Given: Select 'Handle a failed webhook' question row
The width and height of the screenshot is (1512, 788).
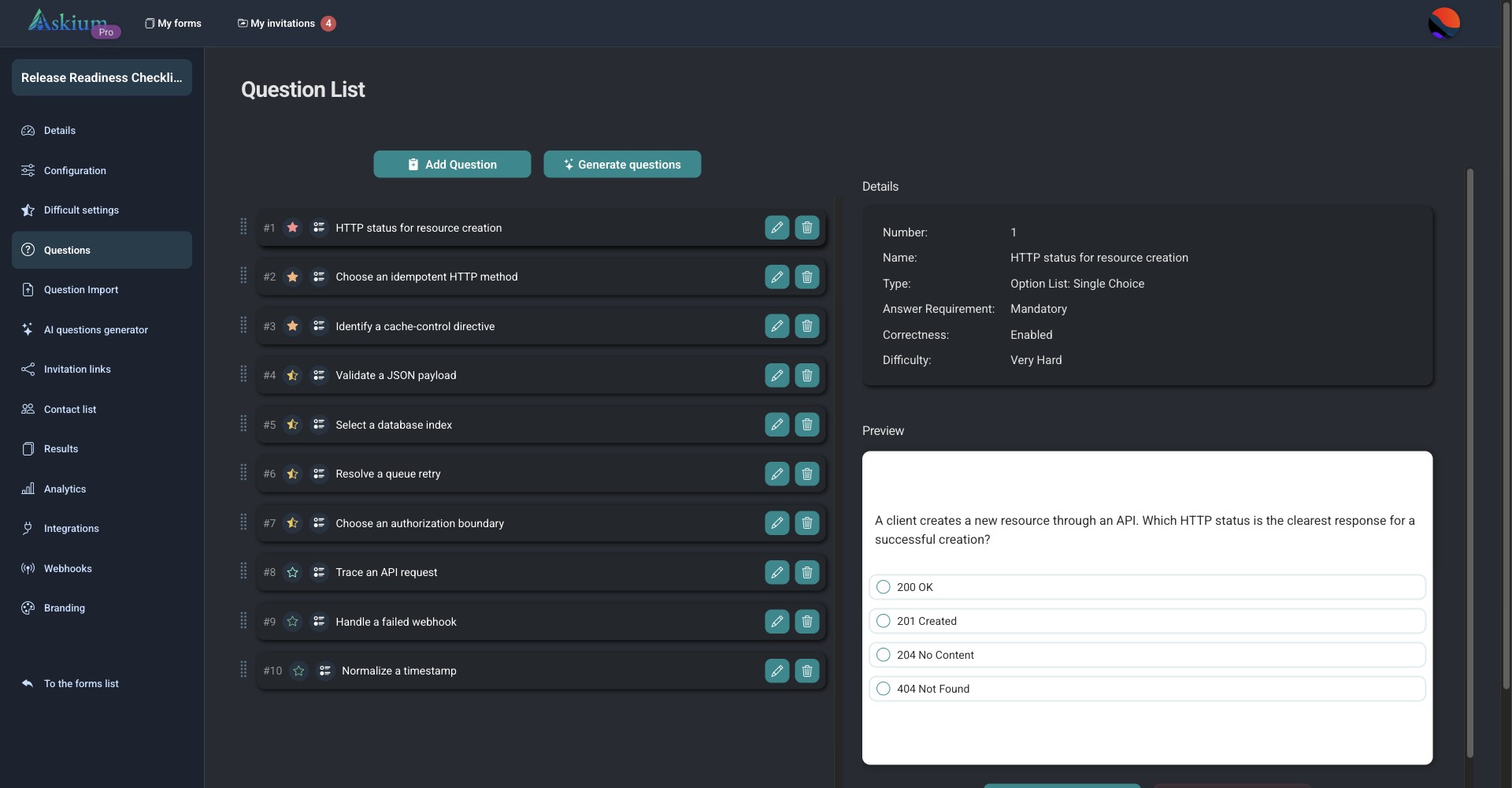Looking at the screenshot, I should point(540,622).
